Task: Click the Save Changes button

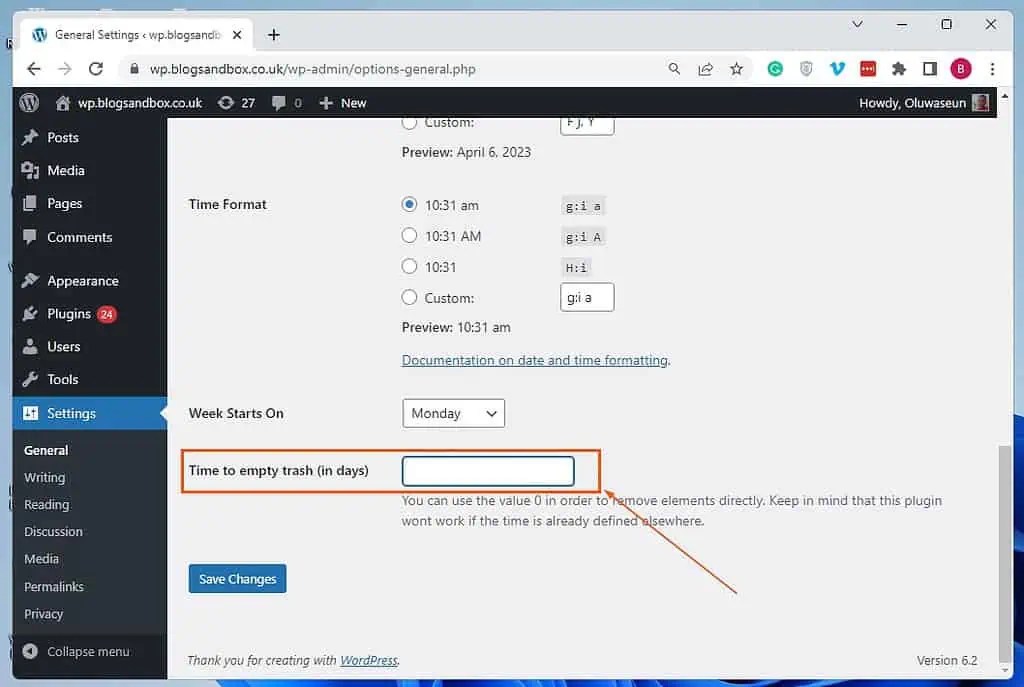Action: click(237, 578)
